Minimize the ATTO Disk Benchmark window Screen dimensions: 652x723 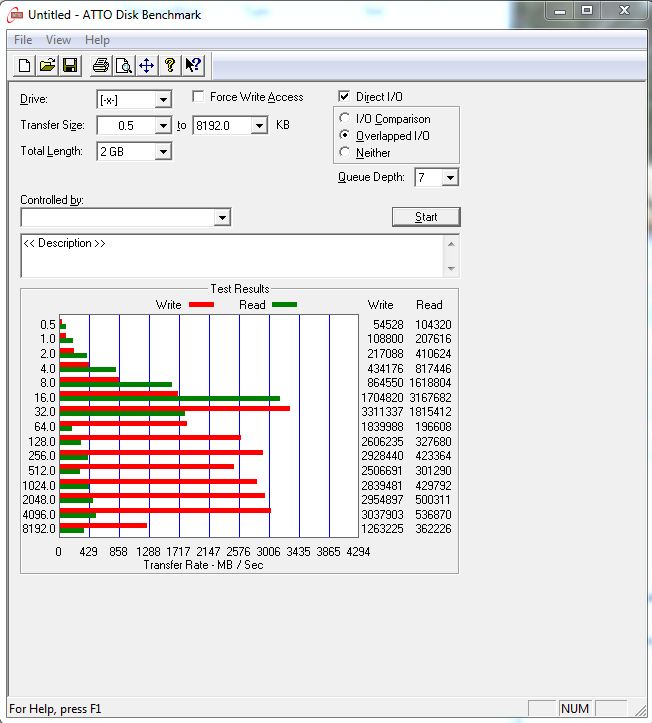[560, 11]
